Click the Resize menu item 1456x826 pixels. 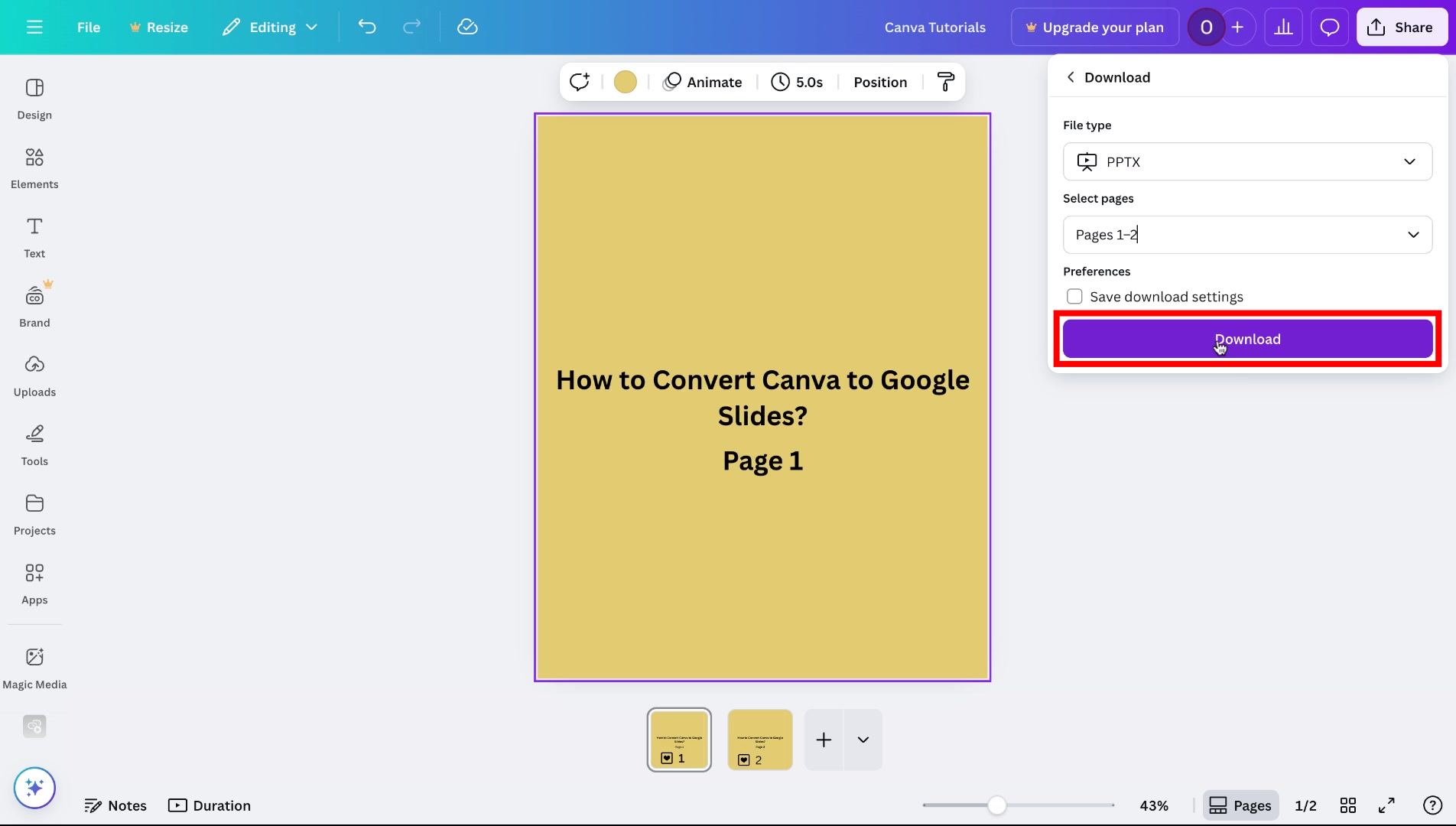(x=158, y=27)
